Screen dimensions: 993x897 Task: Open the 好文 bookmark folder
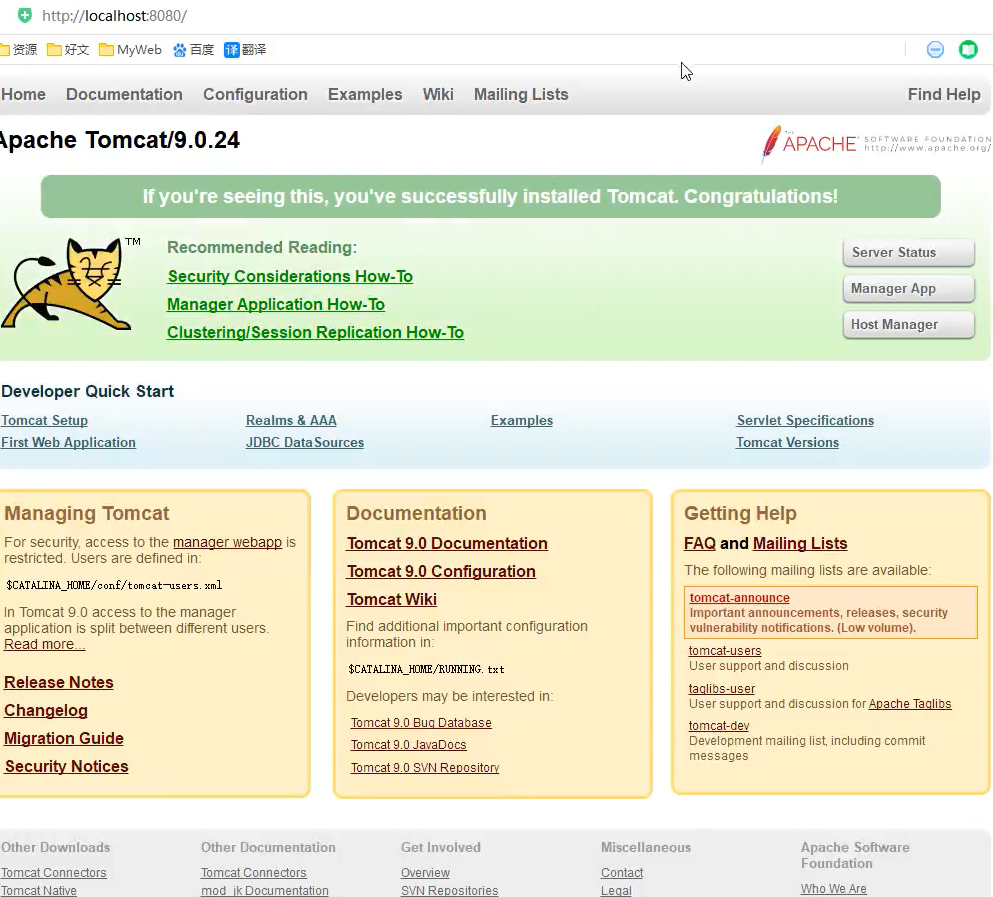tap(68, 49)
